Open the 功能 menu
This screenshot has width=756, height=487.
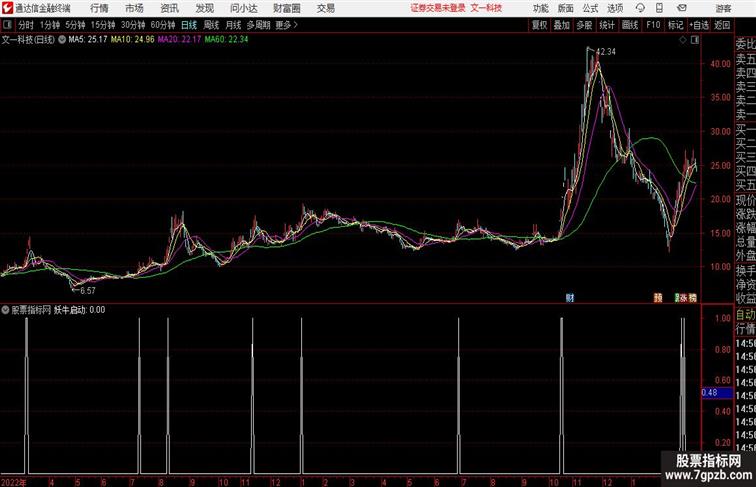click(540, 8)
